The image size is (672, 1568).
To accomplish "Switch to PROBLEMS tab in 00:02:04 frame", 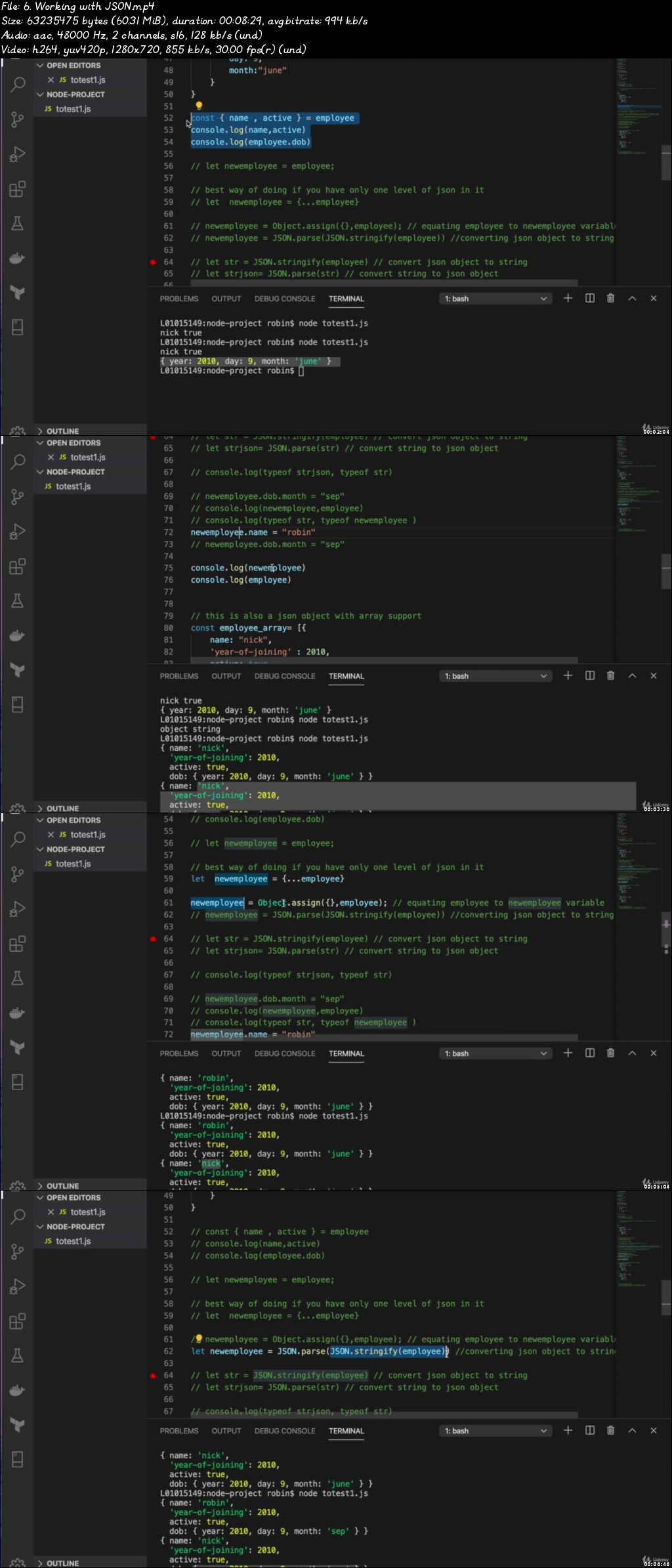I will tap(179, 299).
